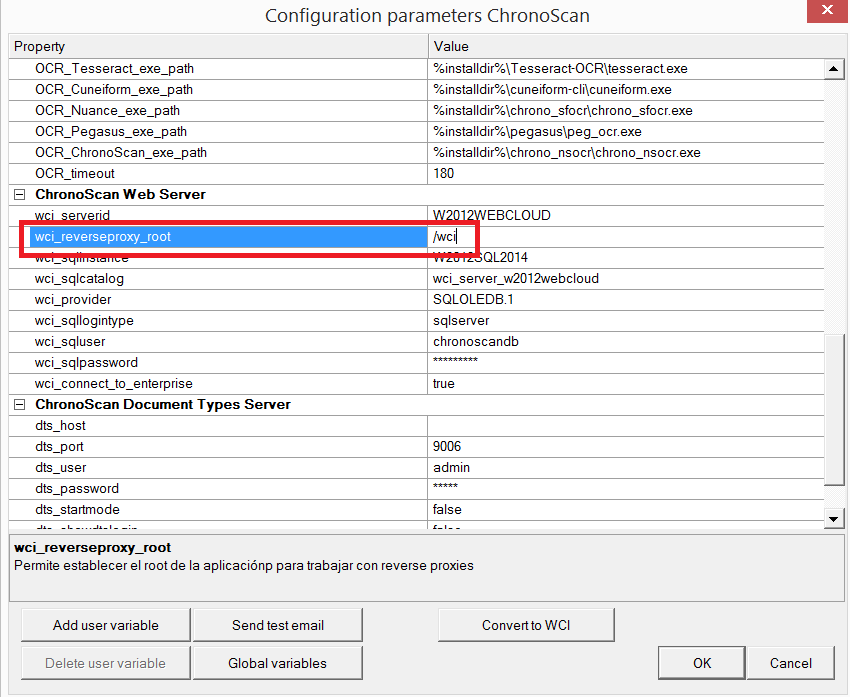Click the dts_port value 9006

point(447,447)
